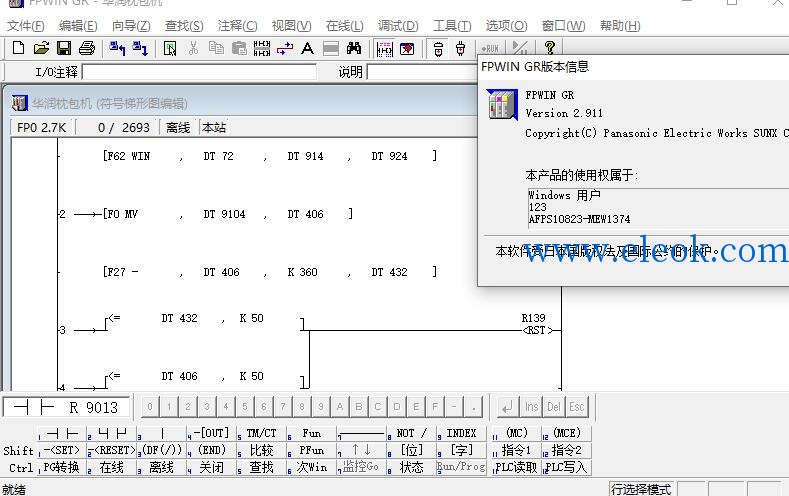Click the yellow question mark Help icon
789x496 pixels.
coord(549,48)
